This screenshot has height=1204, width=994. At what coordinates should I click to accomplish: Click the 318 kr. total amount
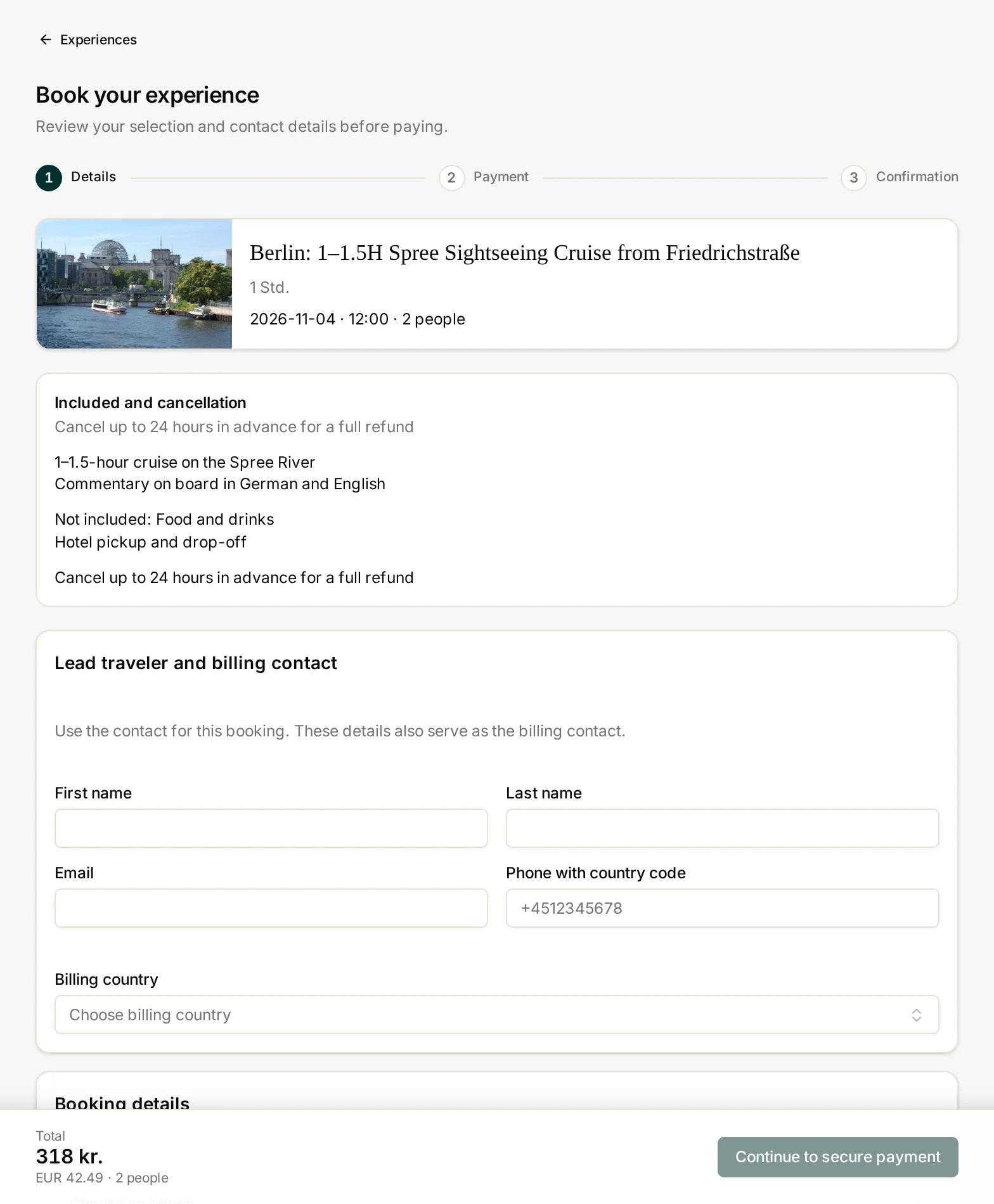pos(69,1156)
